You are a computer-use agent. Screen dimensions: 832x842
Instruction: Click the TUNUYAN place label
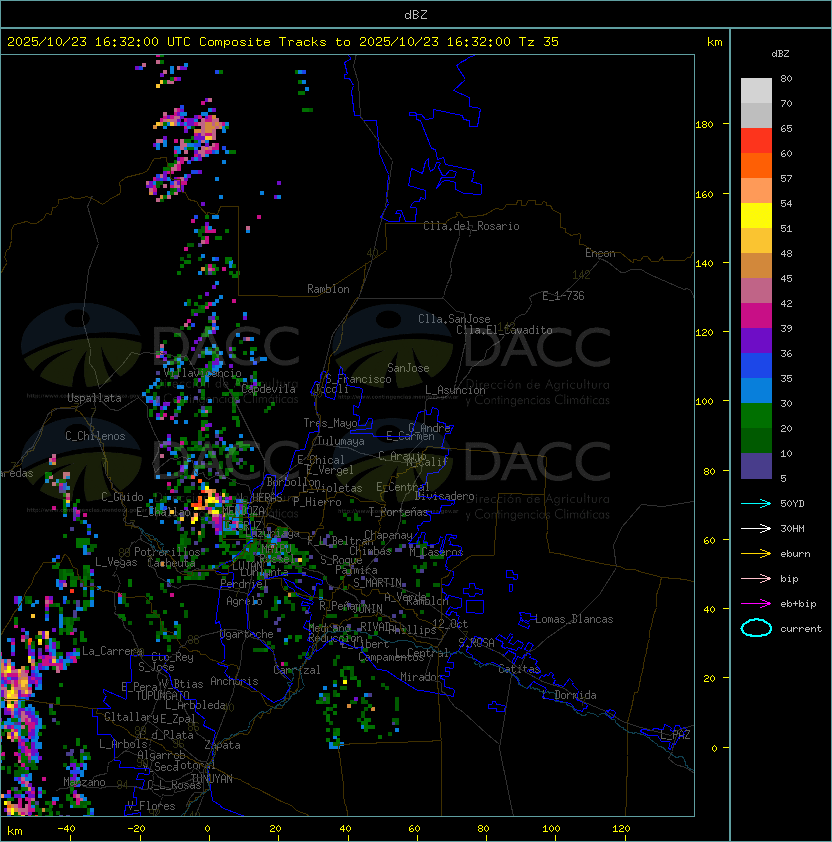click(212, 779)
